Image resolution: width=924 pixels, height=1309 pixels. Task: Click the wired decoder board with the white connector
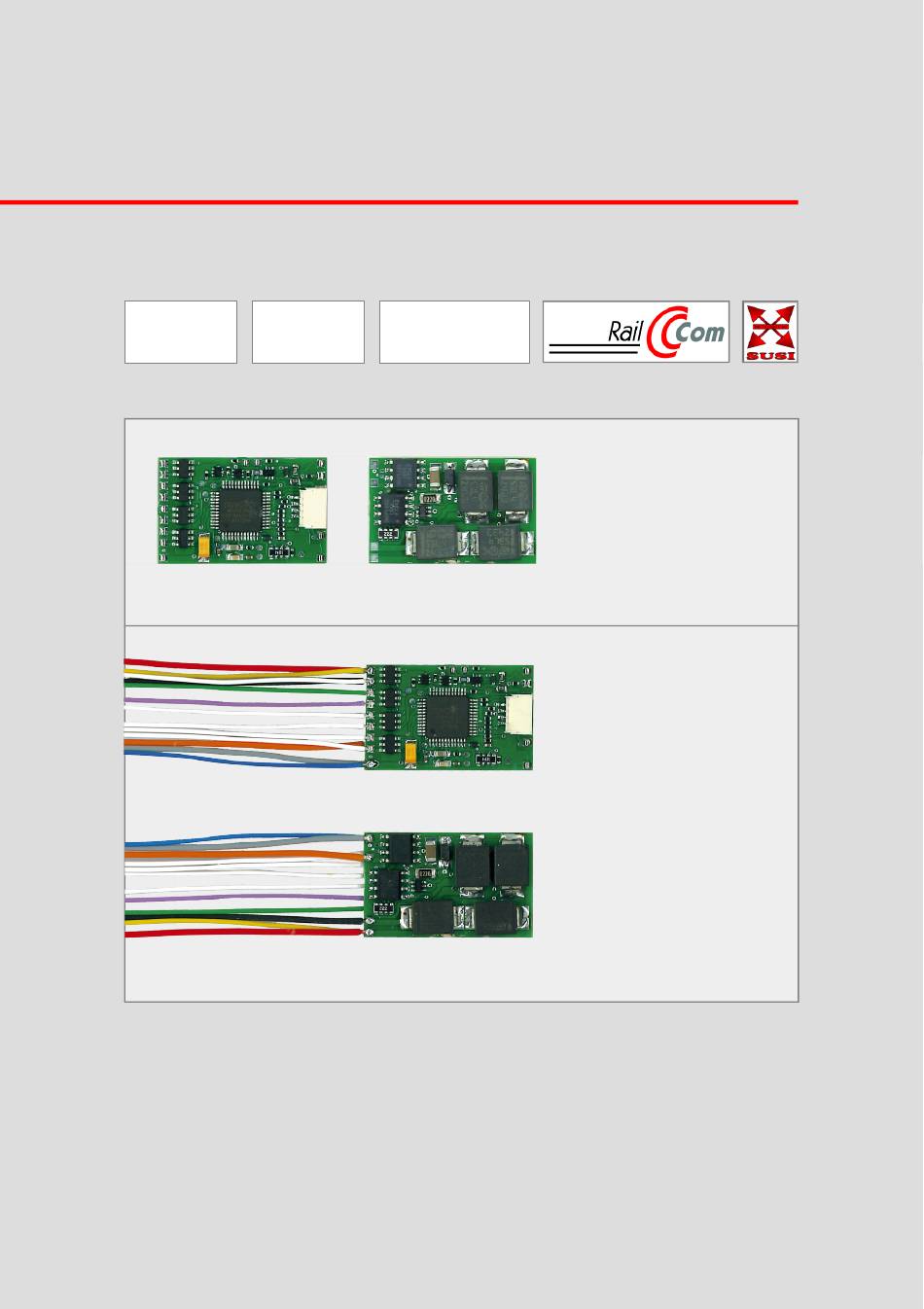click(x=448, y=718)
